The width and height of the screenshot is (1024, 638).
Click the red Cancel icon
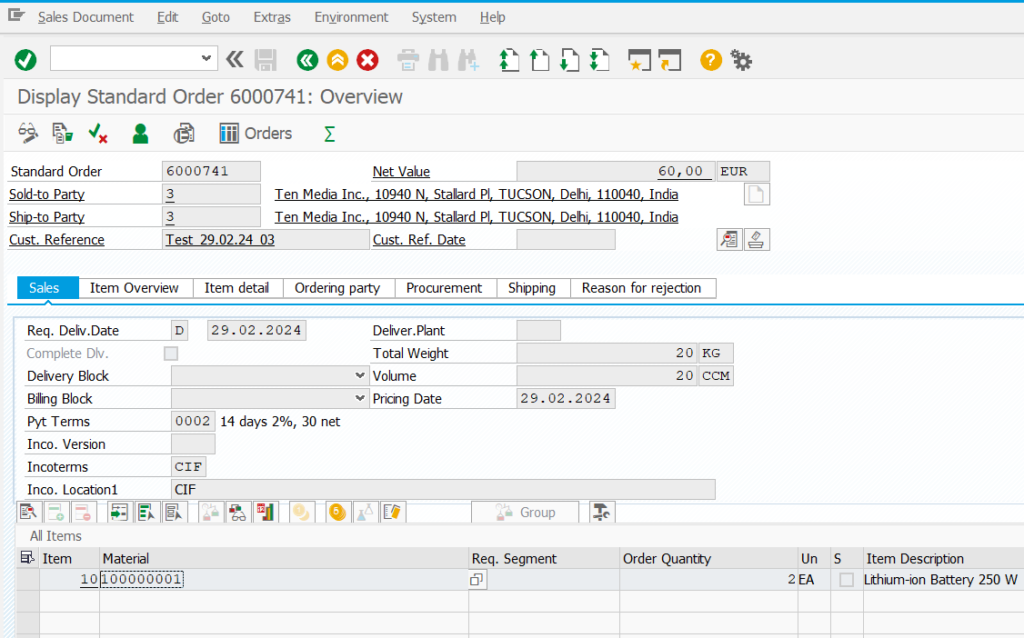pos(368,60)
